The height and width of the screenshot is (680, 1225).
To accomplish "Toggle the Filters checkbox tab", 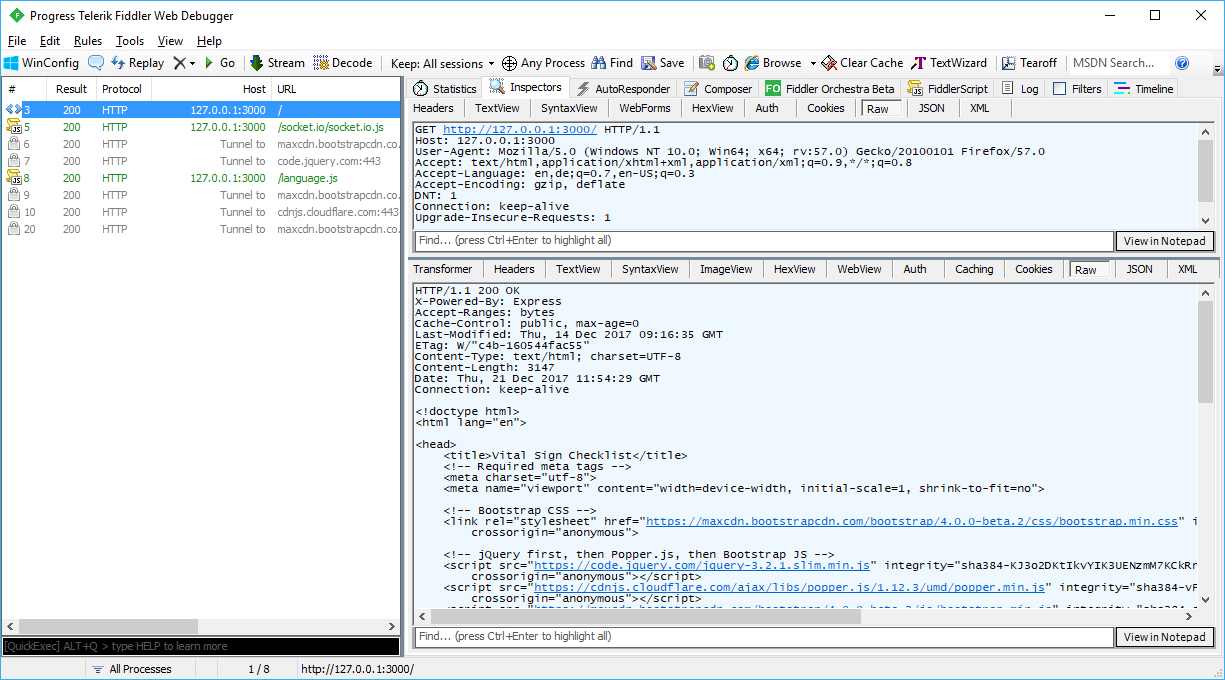I will tap(1077, 89).
